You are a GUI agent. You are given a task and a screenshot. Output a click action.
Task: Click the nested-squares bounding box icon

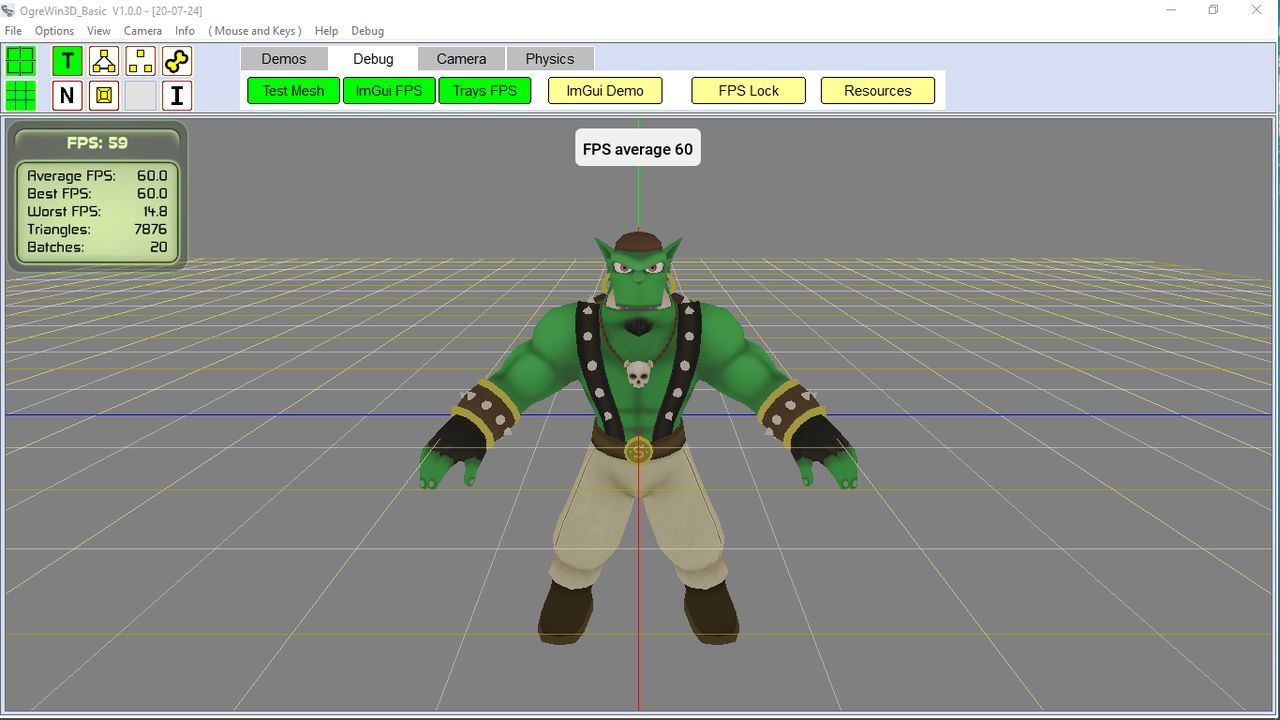pyautogui.click(x=104, y=96)
